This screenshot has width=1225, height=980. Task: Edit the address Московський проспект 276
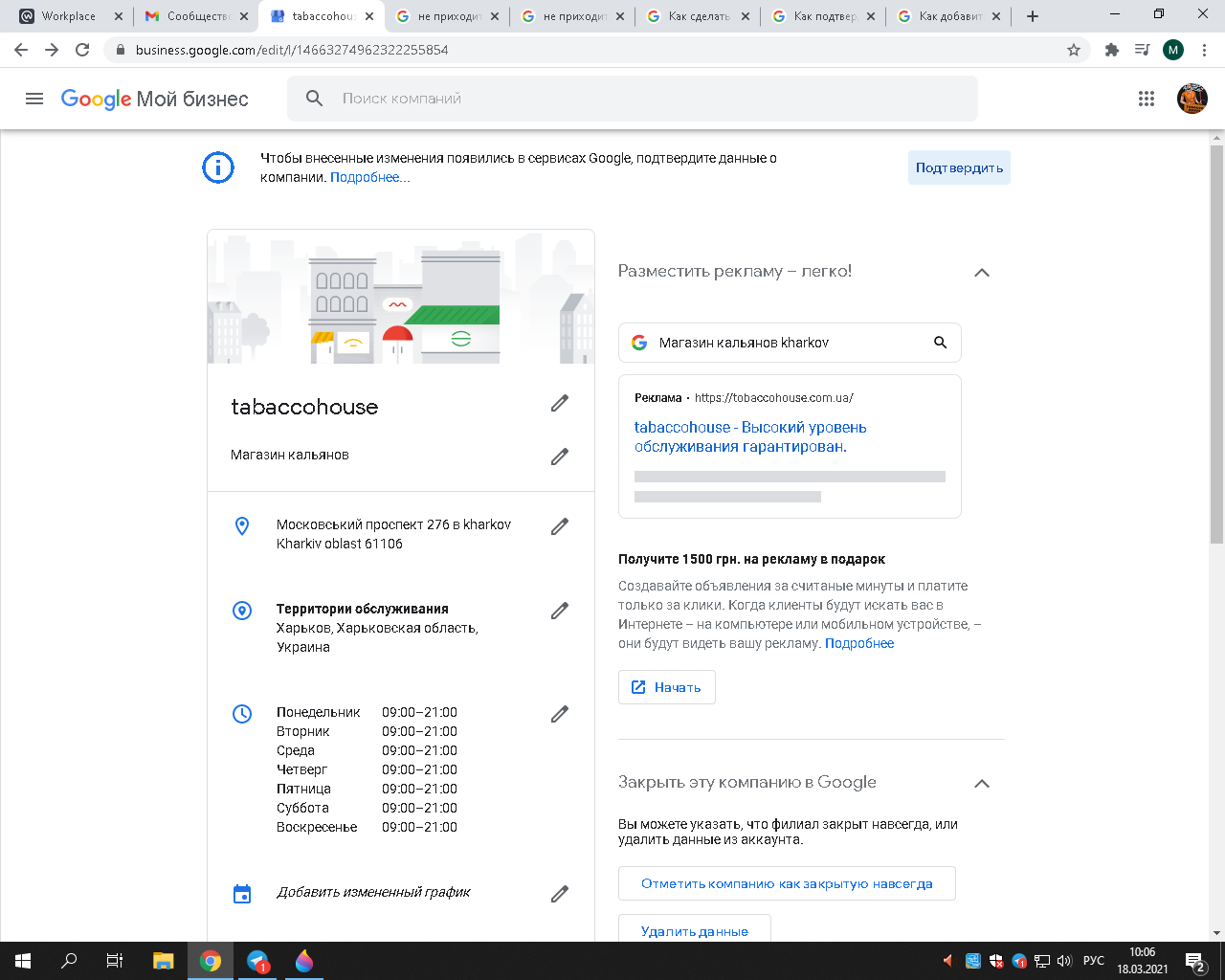[560, 526]
